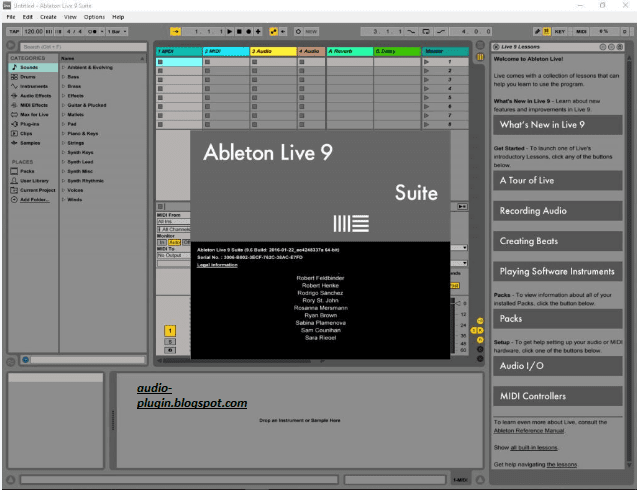Select Drums category in browser
The width and height of the screenshot is (637, 490).
pyautogui.click(x=33, y=77)
